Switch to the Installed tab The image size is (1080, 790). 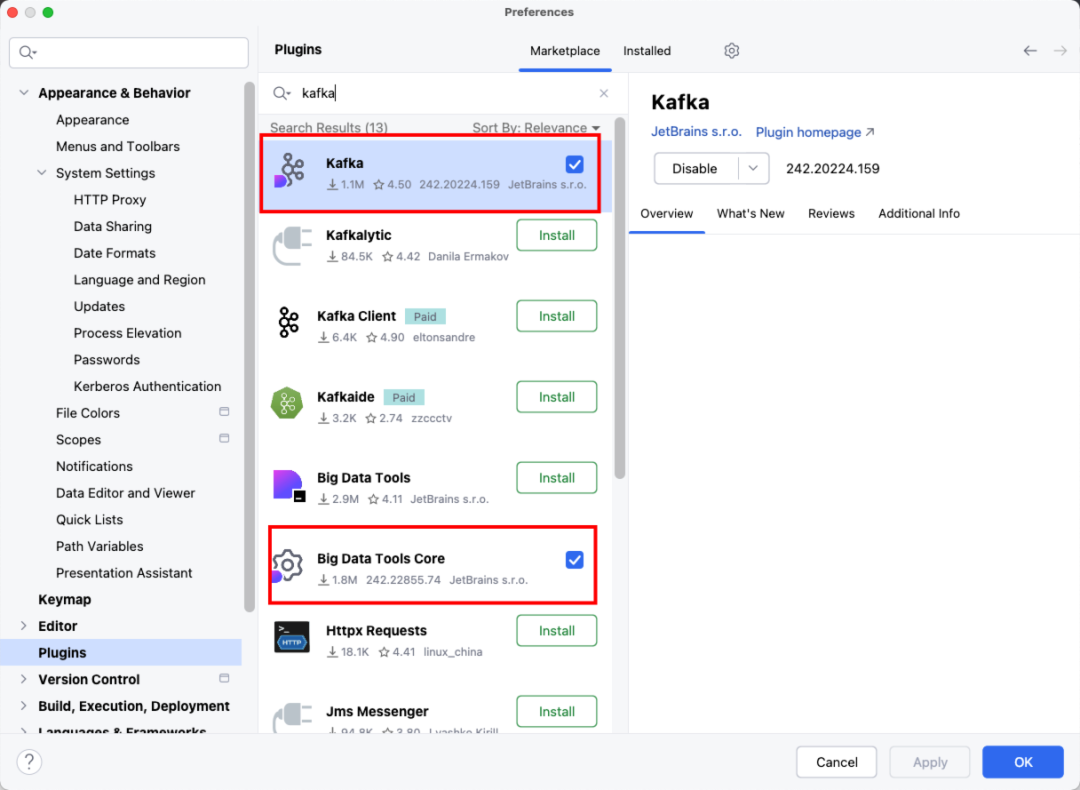(x=647, y=51)
